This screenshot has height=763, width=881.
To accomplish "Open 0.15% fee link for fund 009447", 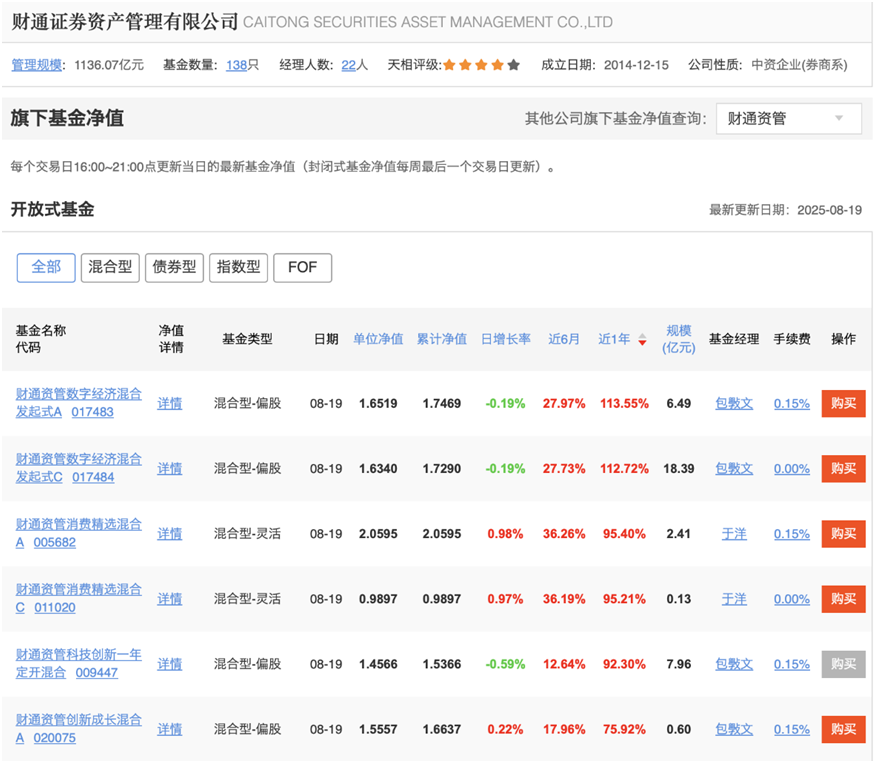I will [x=792, y=665].
